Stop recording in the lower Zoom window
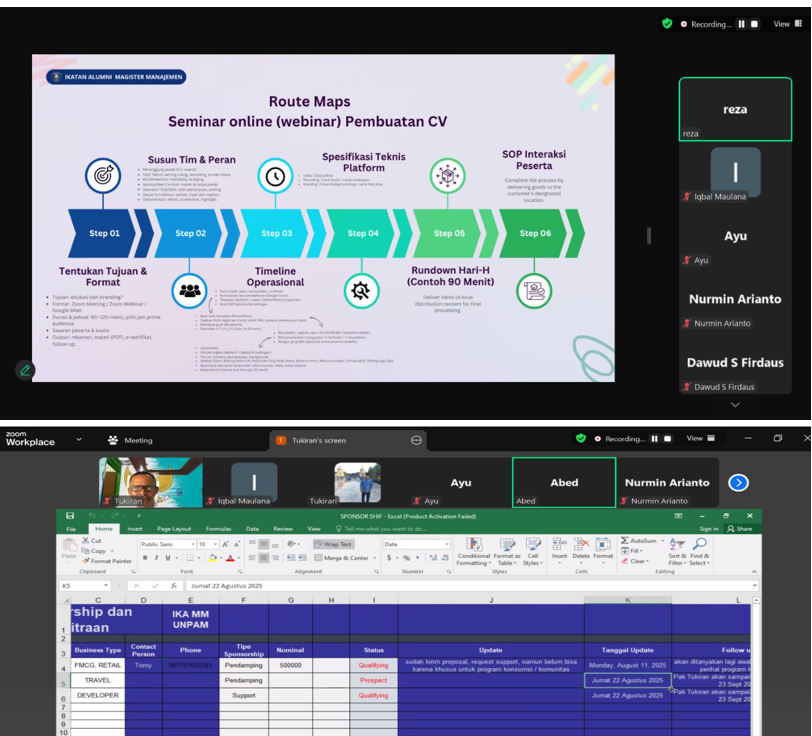The image size is (812, 736). (x=668, y=439)
